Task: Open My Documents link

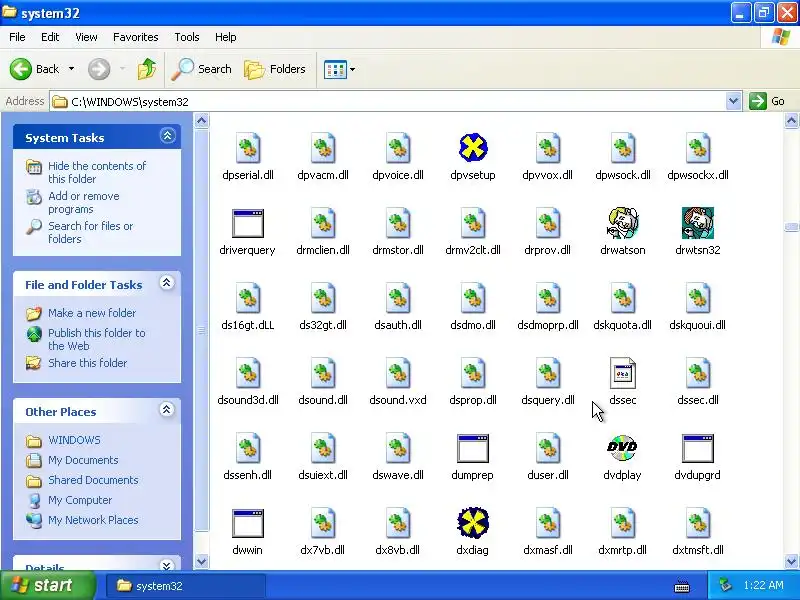Action: [x=83, y=460]
